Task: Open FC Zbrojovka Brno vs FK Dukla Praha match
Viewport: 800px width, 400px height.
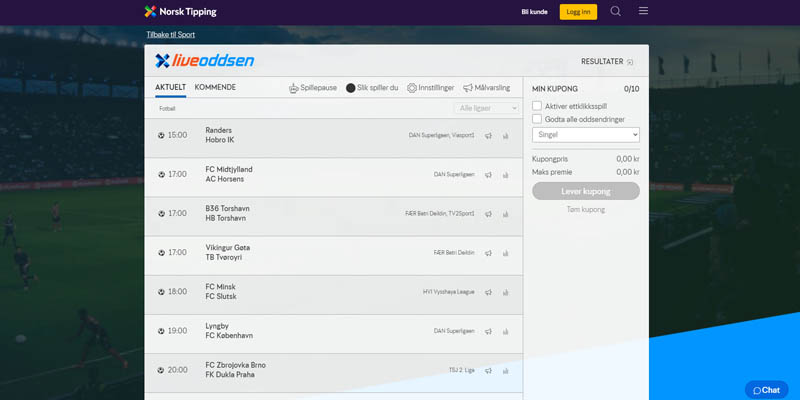Action: point(334,373)
